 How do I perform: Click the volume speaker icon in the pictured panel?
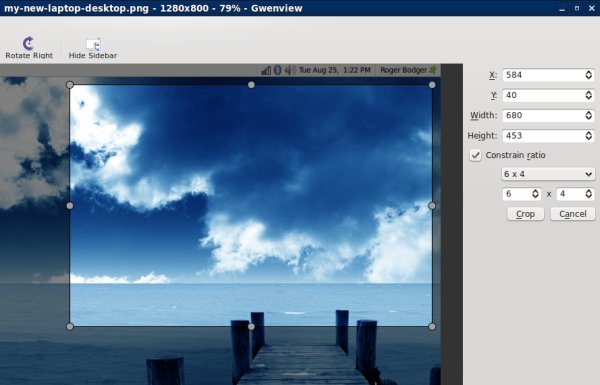[x=290, y=70]
